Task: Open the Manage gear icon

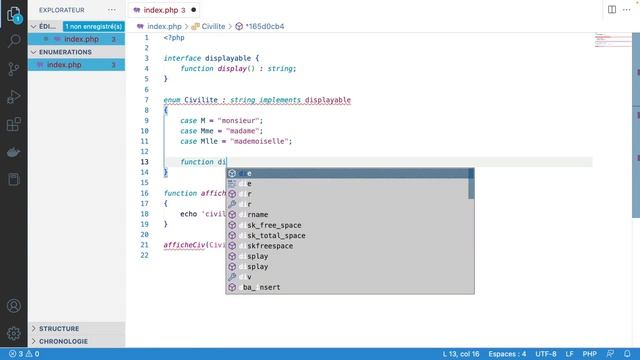Action: pyautogui.click(x=14, y=333)
